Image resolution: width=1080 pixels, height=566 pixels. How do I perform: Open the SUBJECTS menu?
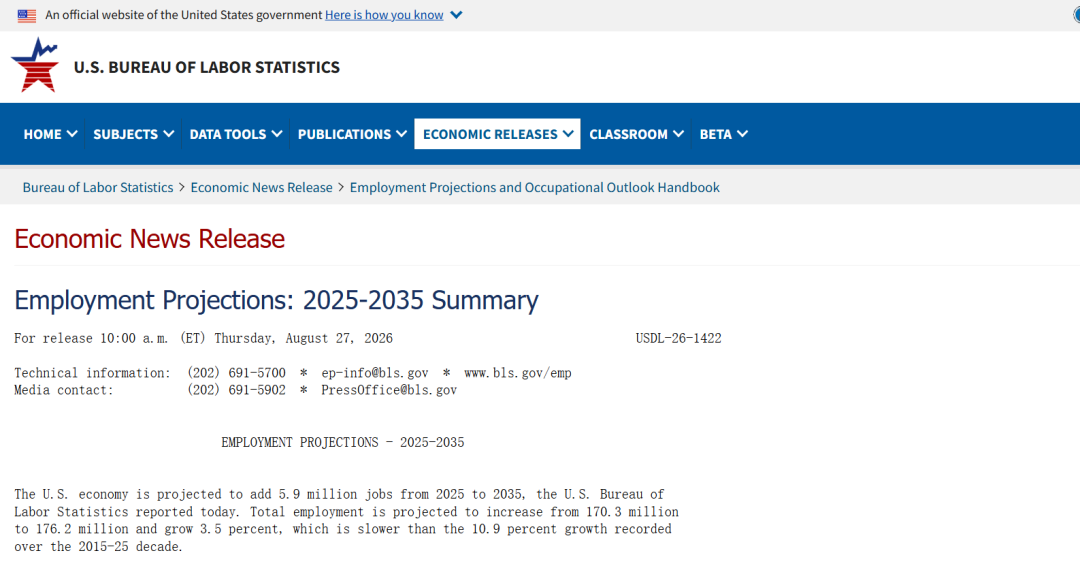tap(133, 134)
